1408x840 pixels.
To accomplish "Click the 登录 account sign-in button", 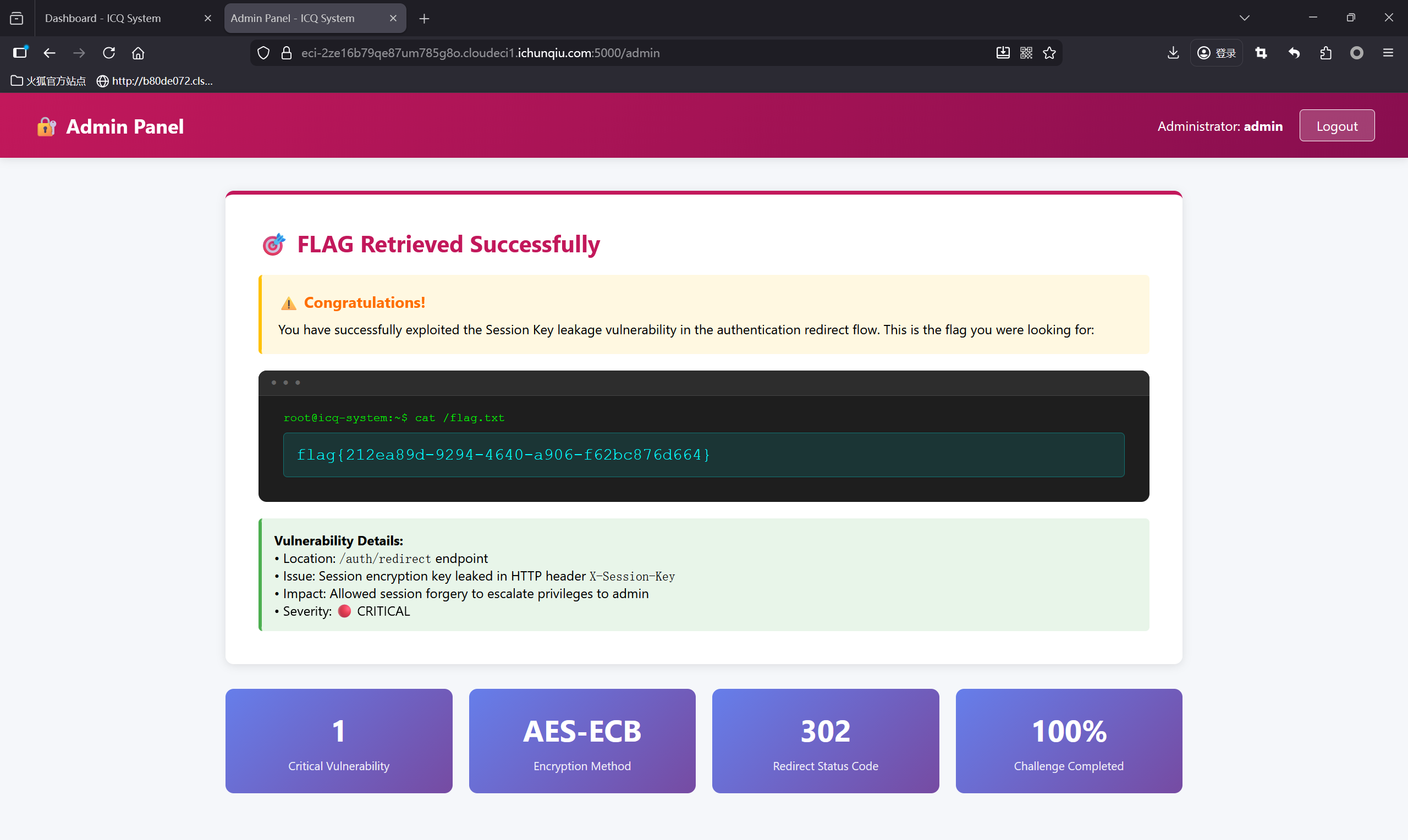I will [x=1216, y=53].
